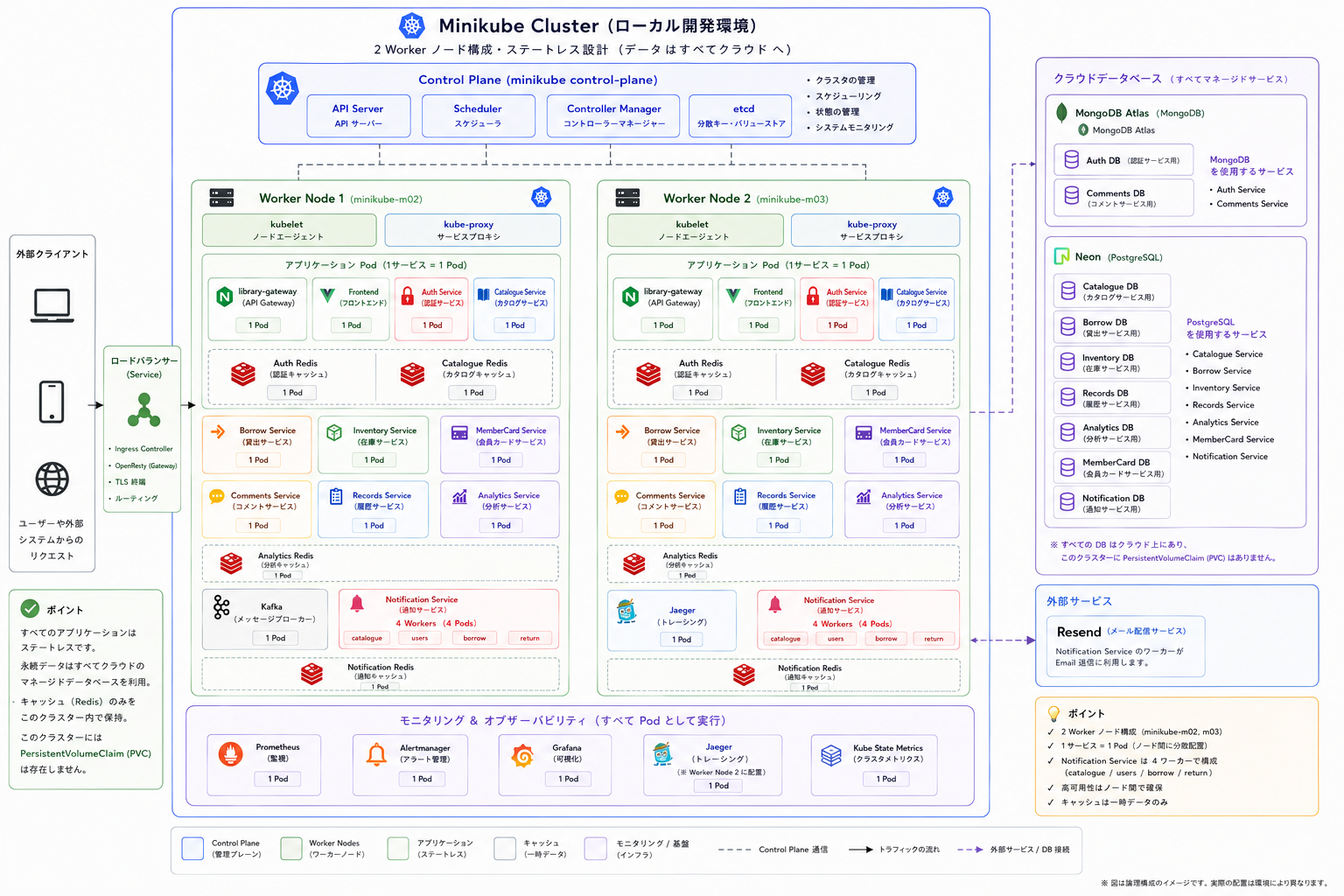Click the 'クラウドデータベース' heading
The image size is (1344, 896).
click(x=1108, y=79)
